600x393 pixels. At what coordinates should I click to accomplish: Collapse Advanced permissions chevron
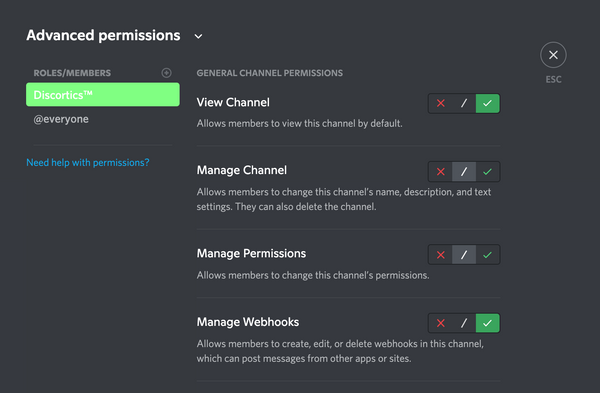(x=198, y=36)
